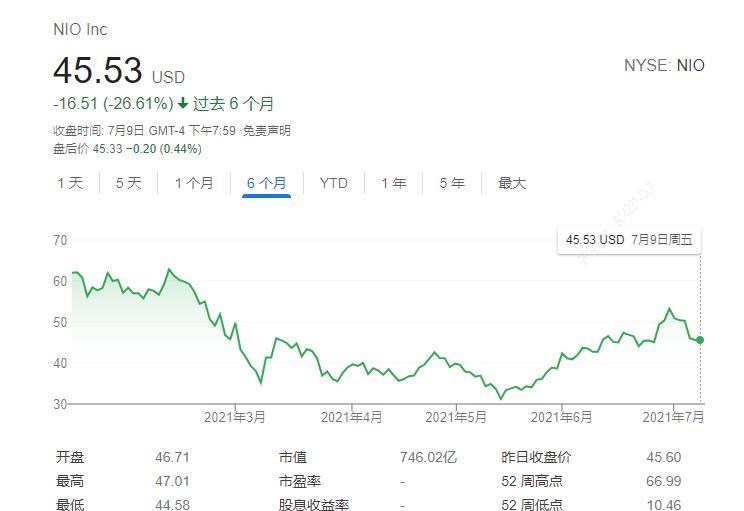Select the 1 年 time range tab
The width and height of the screenshot is (744, 511).
coord(394,183)
